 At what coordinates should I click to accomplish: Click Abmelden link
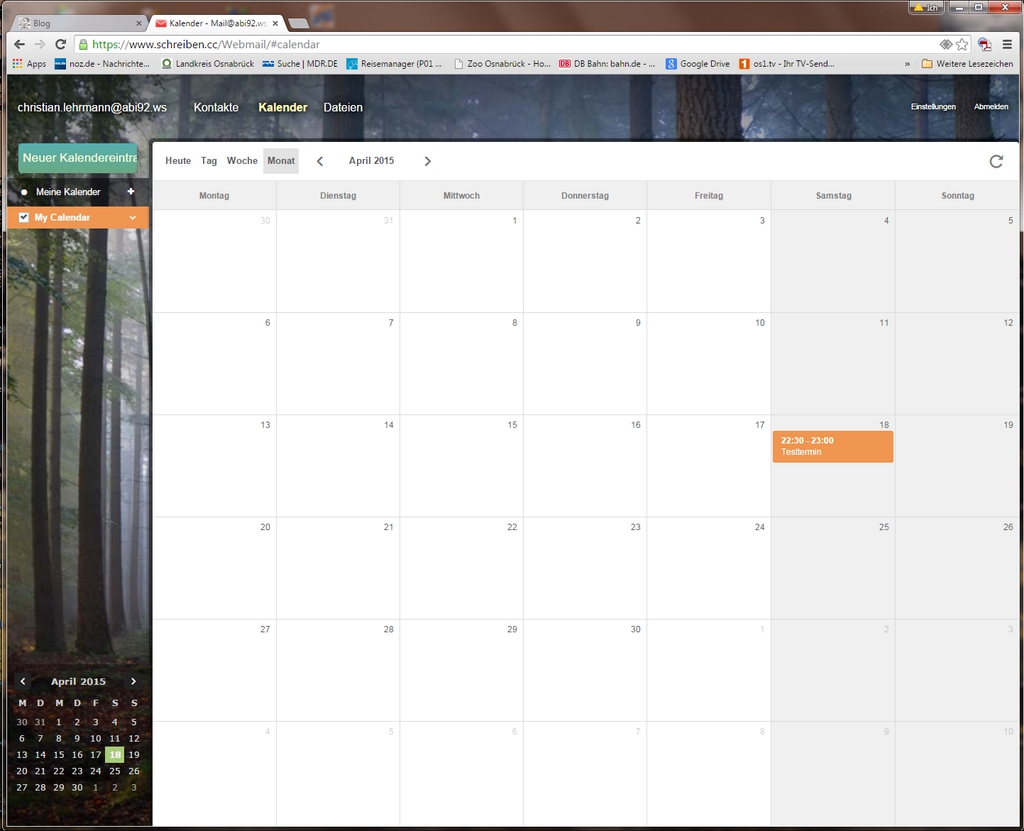click(991, 106)
